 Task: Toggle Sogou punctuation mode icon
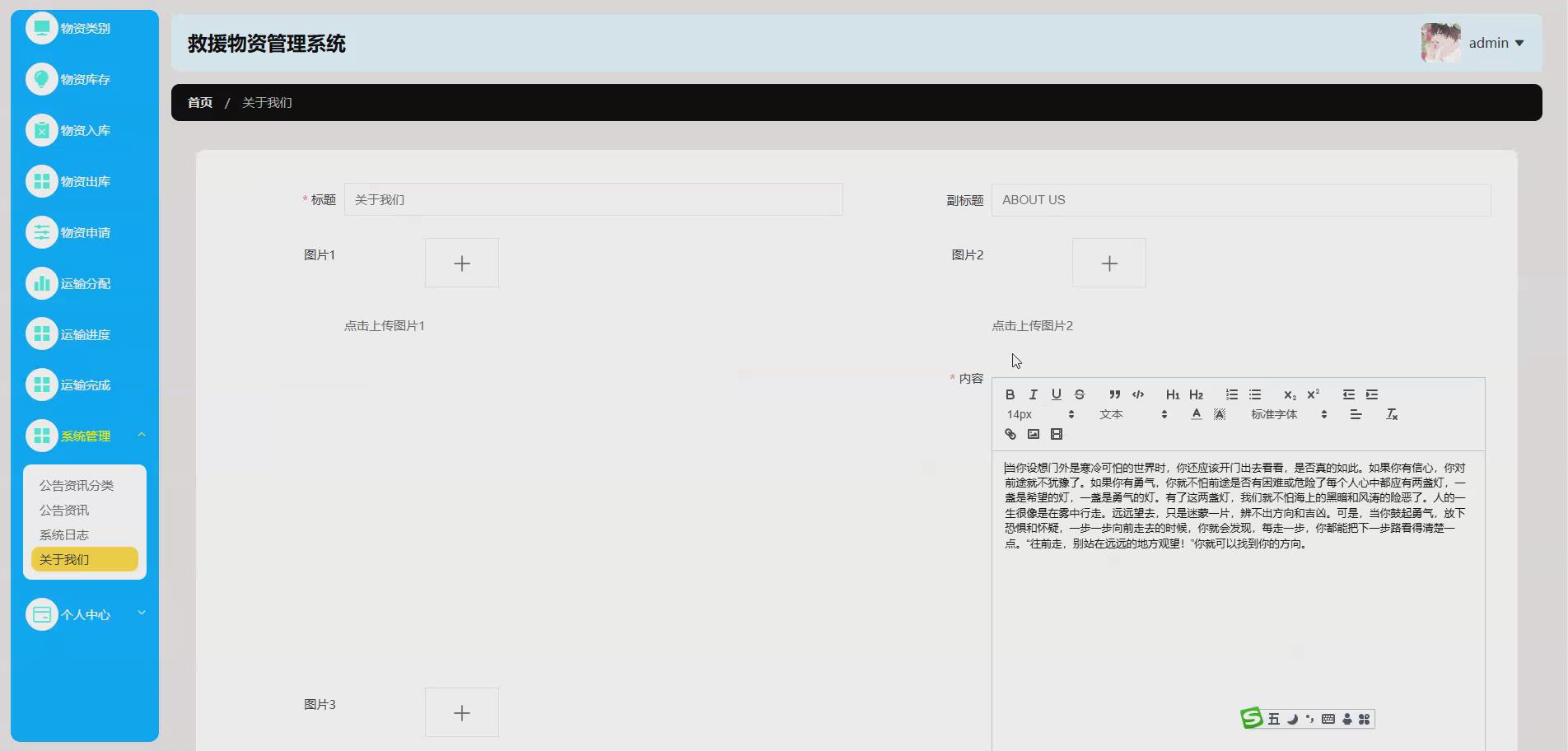click(x=1309, y=719)
